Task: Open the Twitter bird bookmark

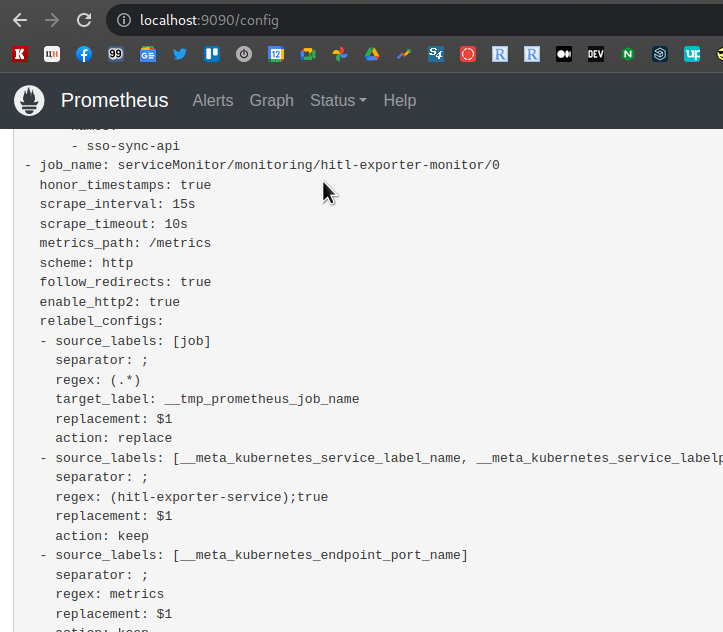Action: (x=180, y=54)
